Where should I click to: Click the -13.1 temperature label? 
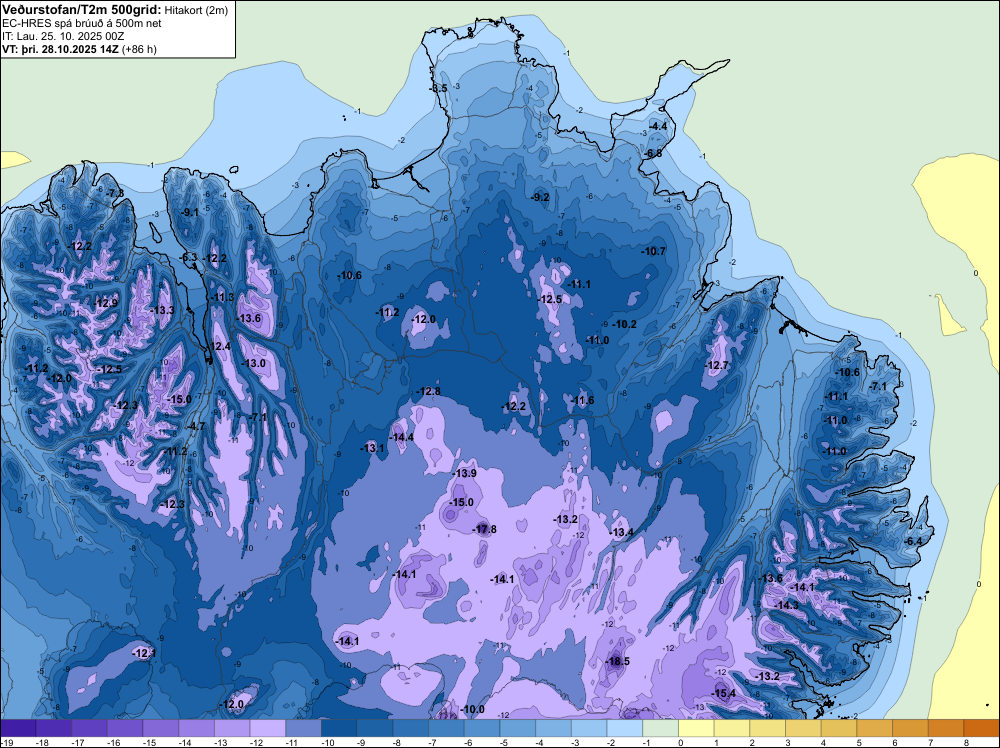click(x=372, y=448)
